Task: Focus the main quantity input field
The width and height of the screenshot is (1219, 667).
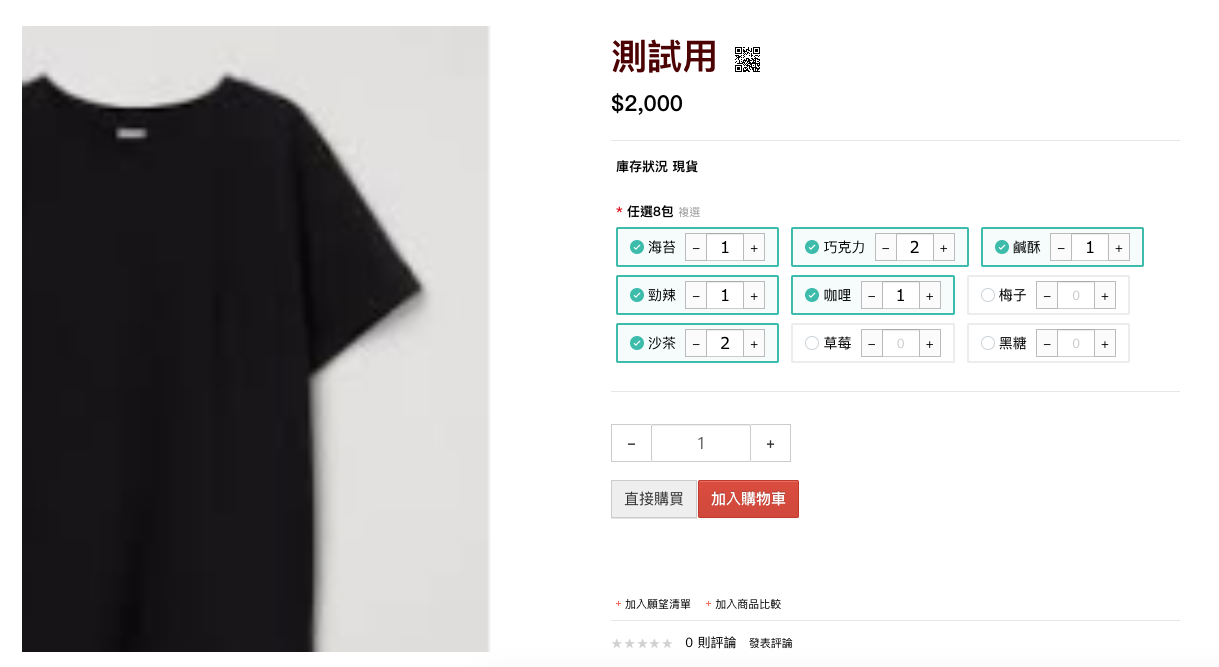Action: click(x=701, y=443)
